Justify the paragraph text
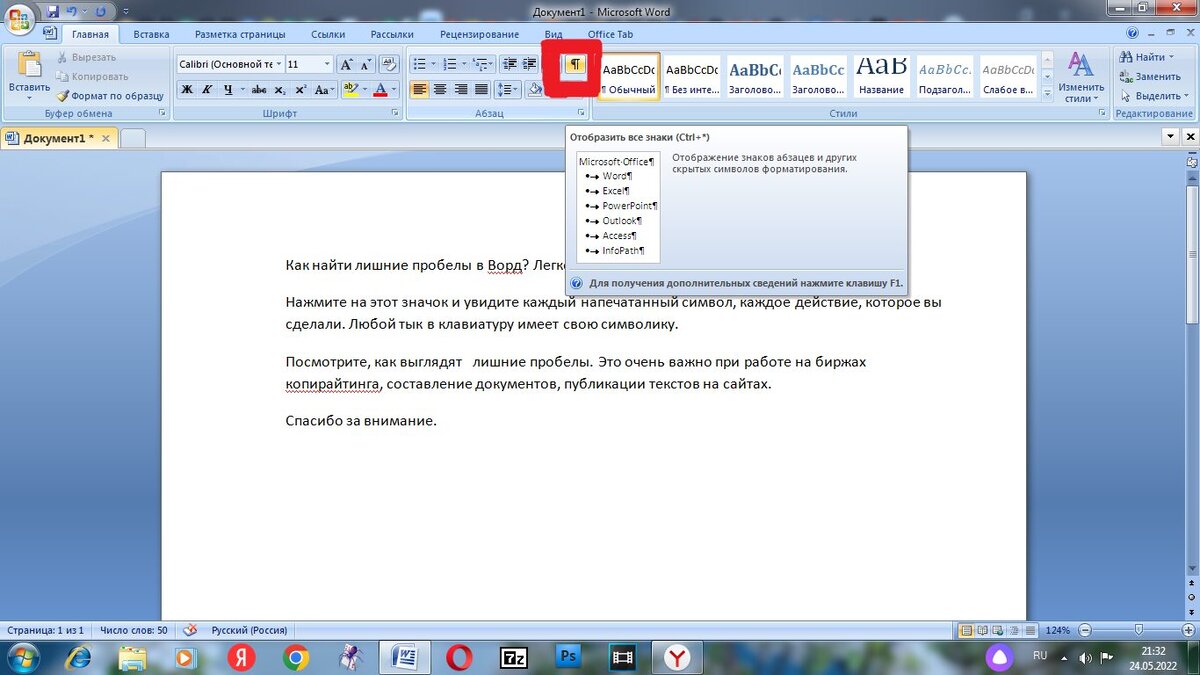 point(481,89)
